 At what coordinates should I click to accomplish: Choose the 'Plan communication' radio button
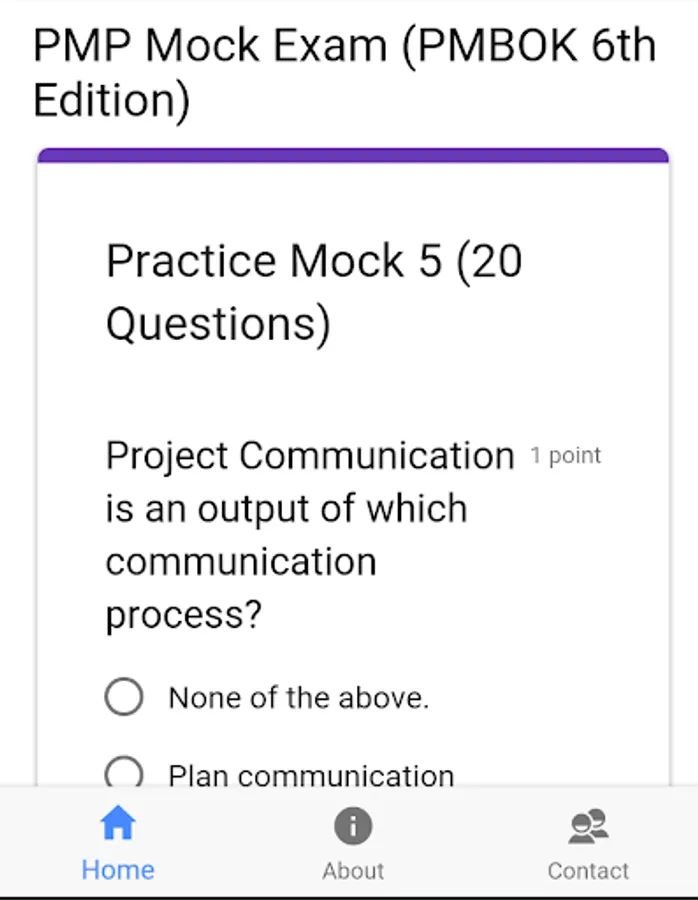point(124,773)
